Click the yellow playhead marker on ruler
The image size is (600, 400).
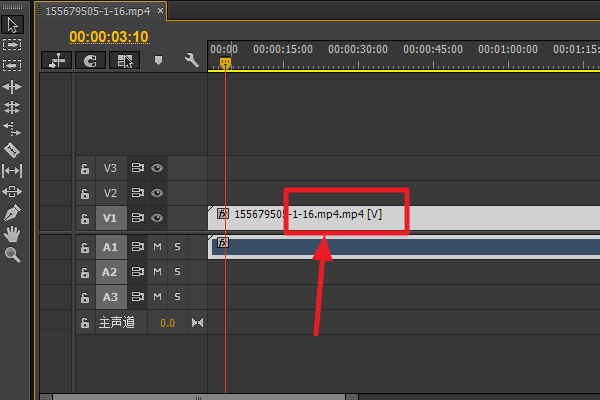pos(225,63)
